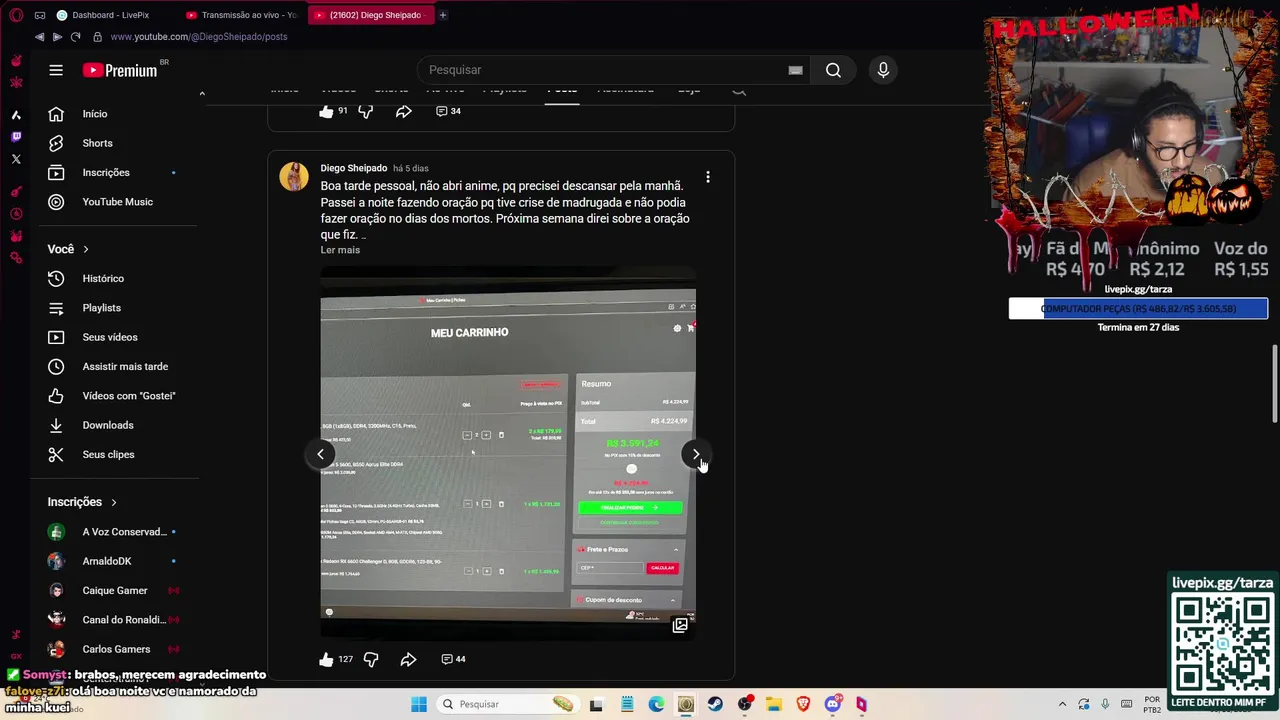
Task: Open a new browser tab
Action: click(443, 15)
